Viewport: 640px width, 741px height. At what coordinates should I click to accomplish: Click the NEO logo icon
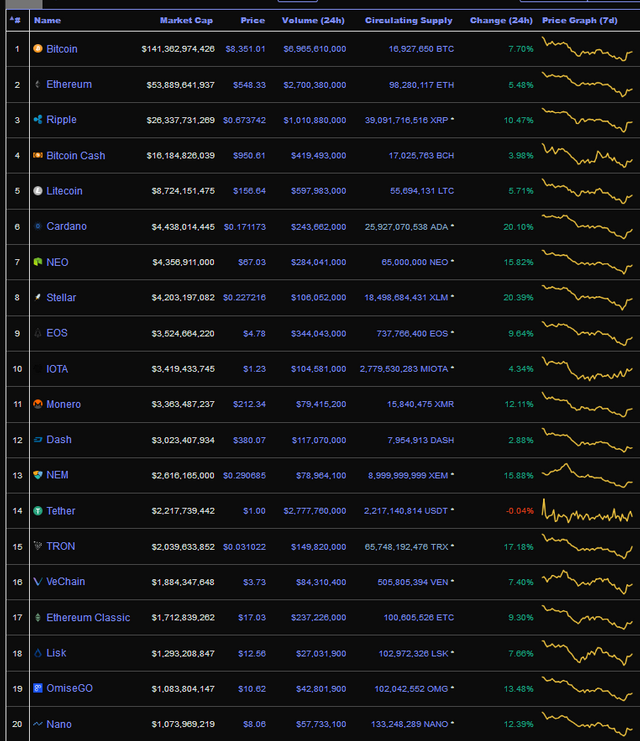[x=38, y=262]
